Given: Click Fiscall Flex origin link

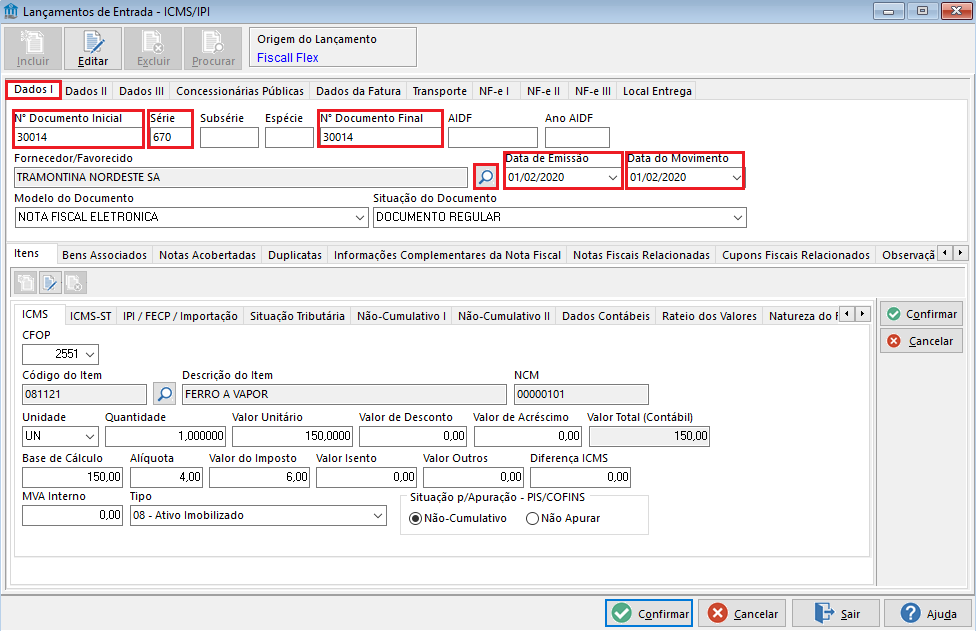Looking at the screenshot, I should coord(288,58).
